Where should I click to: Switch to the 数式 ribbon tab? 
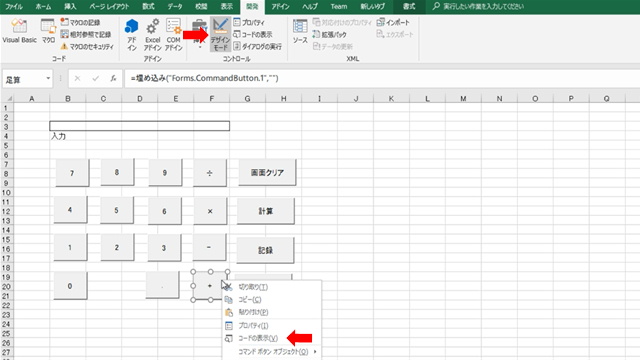[148, 7]
